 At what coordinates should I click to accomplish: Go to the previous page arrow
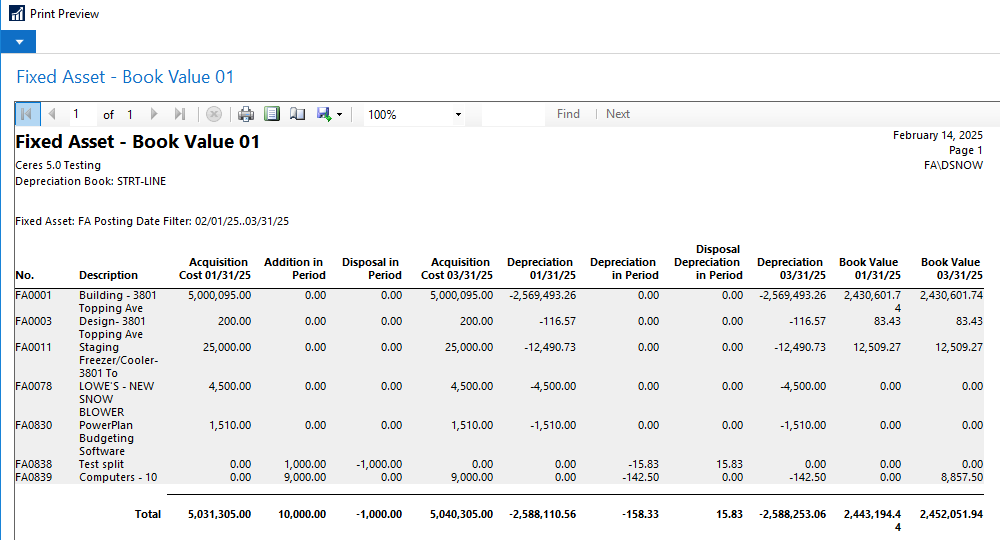coord(52,114)
